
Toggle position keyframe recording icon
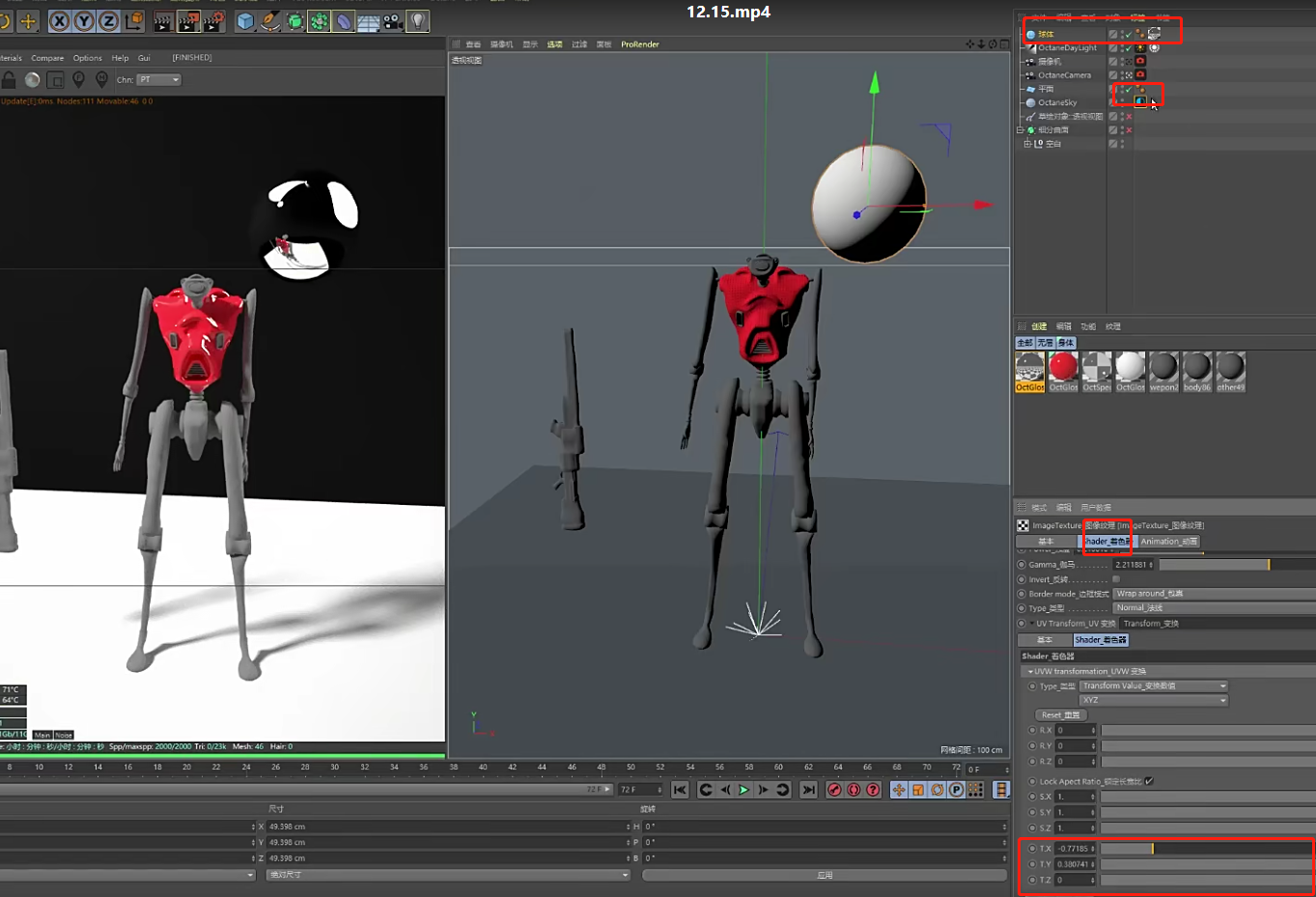[x=899, y=790]
